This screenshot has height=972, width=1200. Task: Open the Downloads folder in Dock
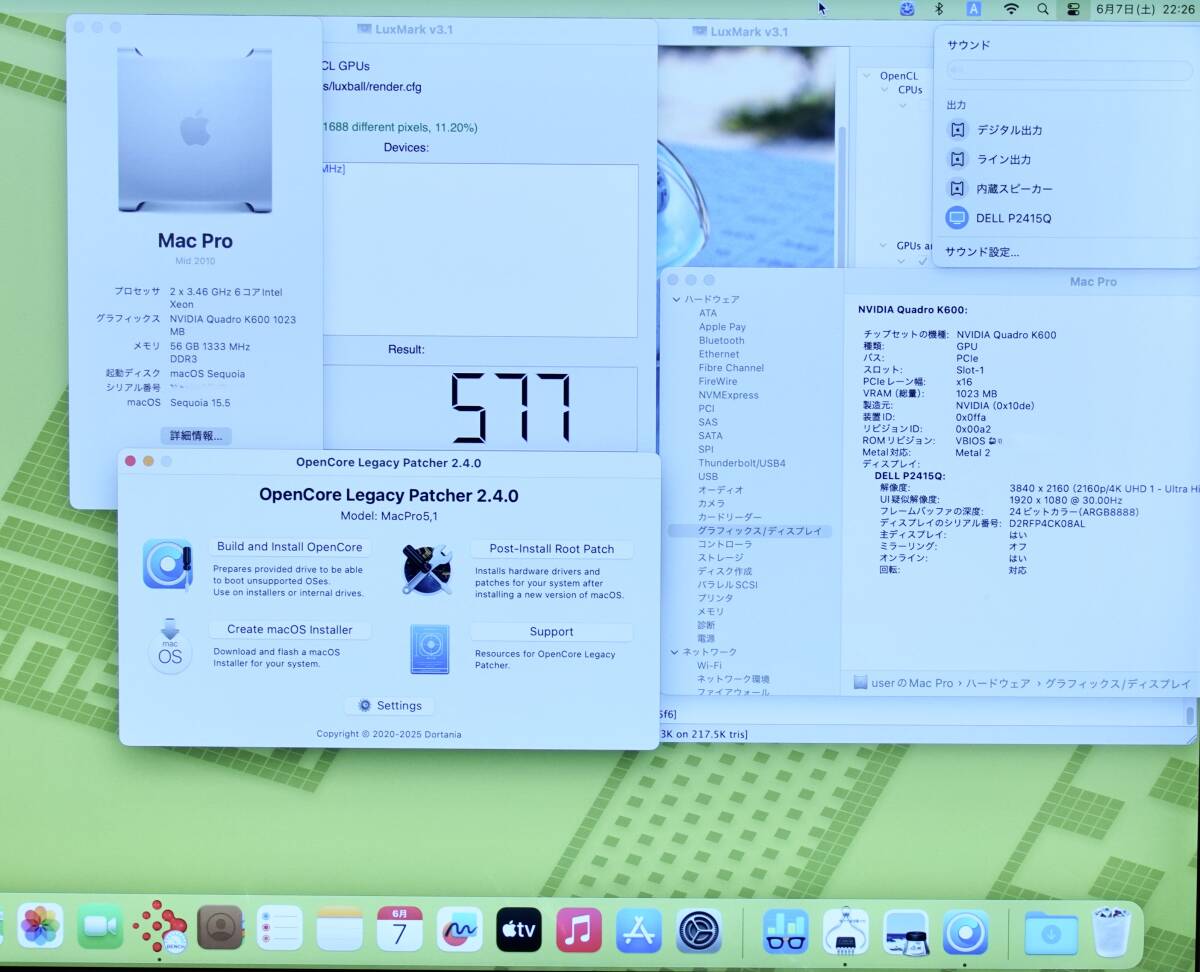point(1051,933)
